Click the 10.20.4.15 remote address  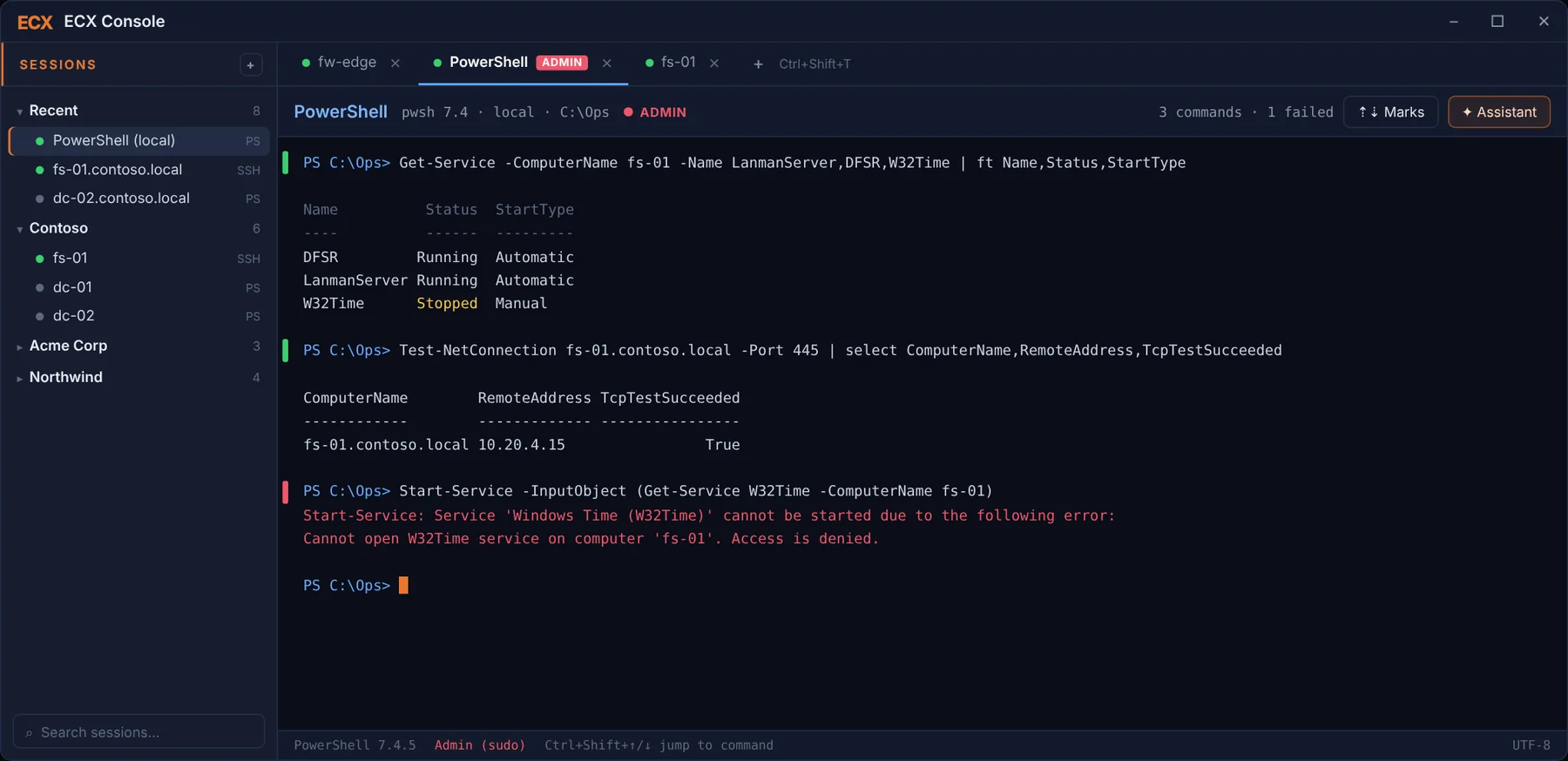point(521,445)
